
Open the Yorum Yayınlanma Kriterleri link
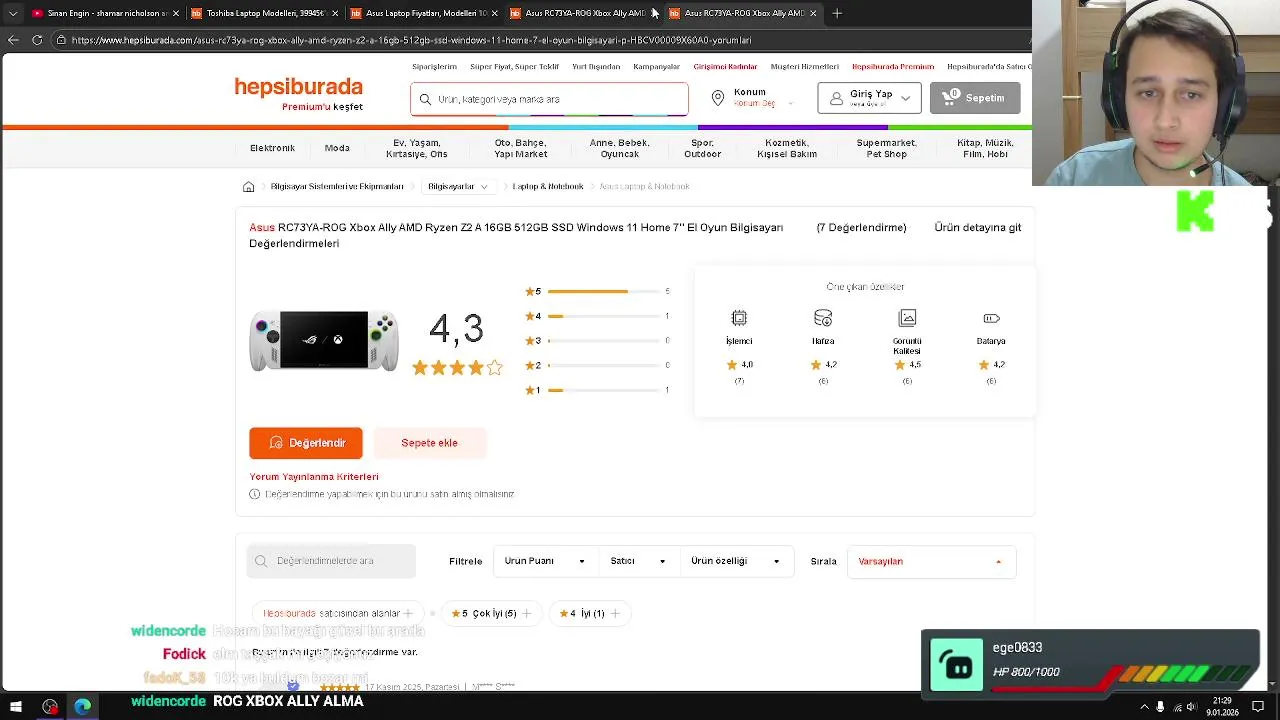[x=314, y=477]
